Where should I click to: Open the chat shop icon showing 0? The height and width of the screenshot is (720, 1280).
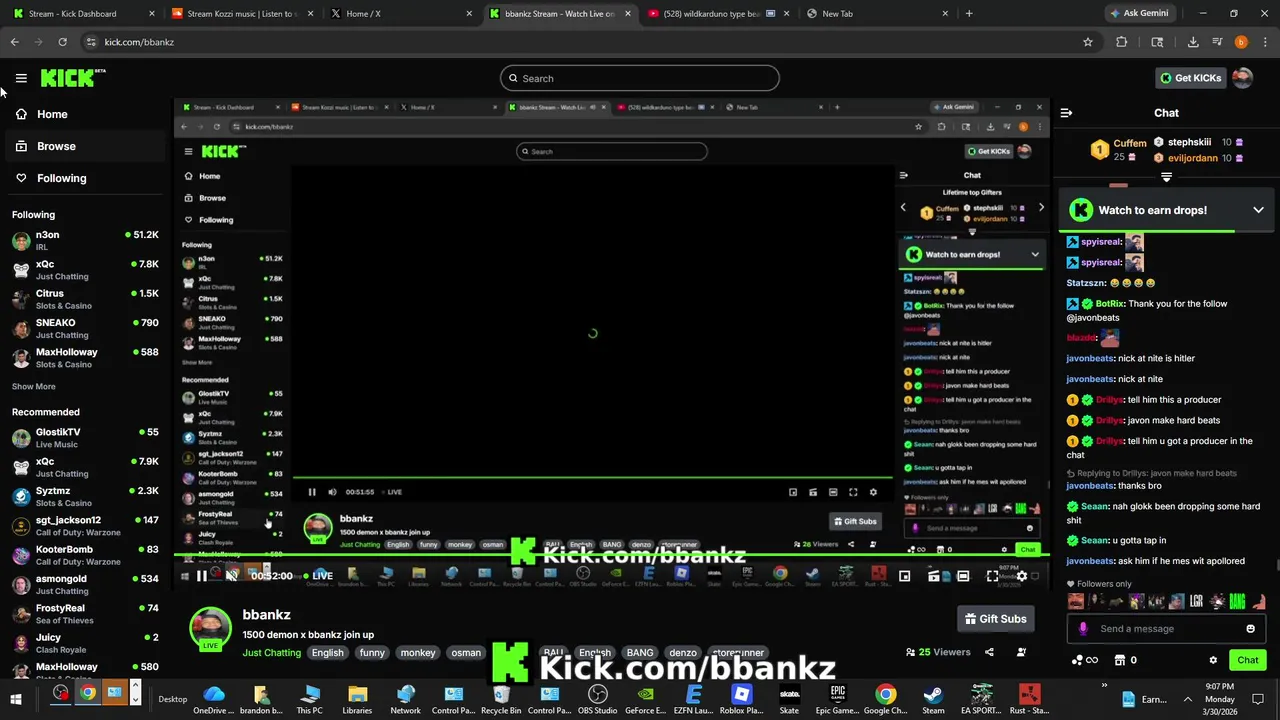click(1125, 660)
